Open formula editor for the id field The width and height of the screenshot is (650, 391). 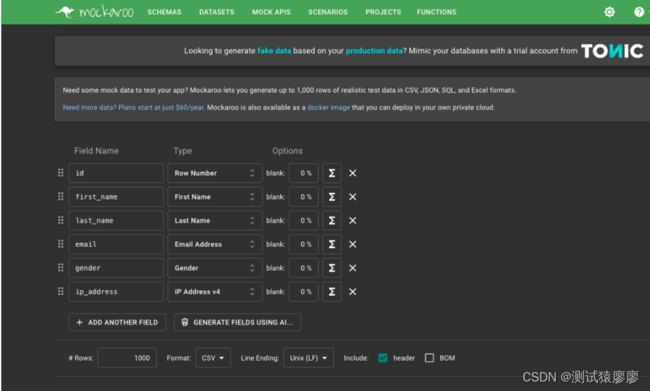332,173
